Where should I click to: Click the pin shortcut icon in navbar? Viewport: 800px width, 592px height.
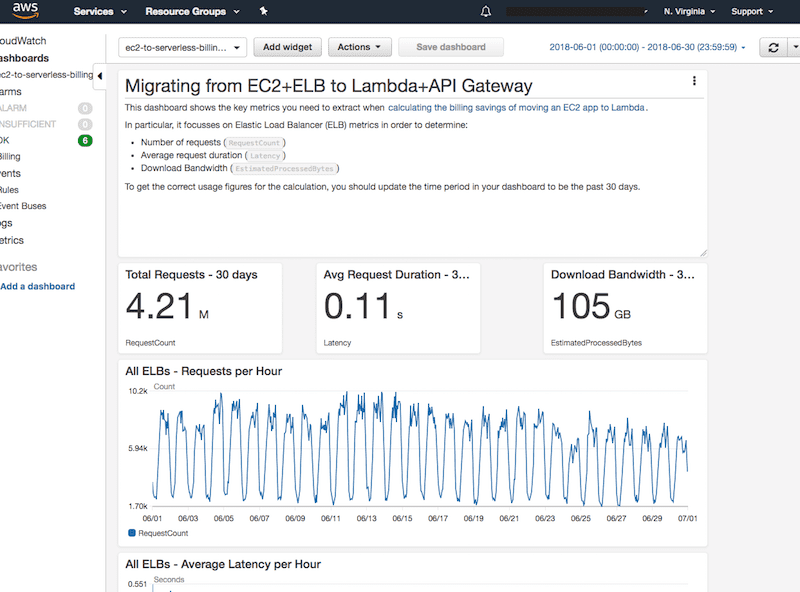pos(263,12)
